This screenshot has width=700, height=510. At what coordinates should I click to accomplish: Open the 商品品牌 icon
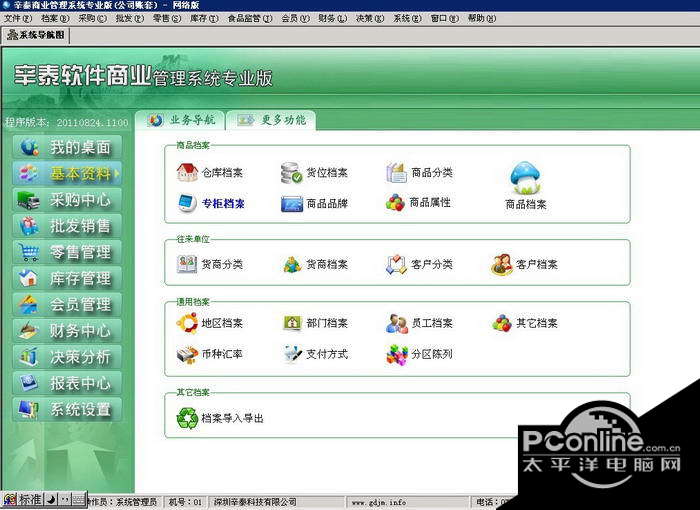tap(292, 204)
